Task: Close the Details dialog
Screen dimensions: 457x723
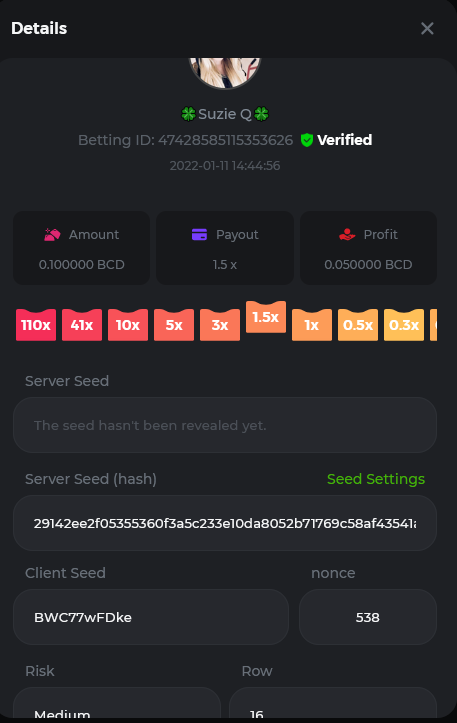Action: (427, 29)
